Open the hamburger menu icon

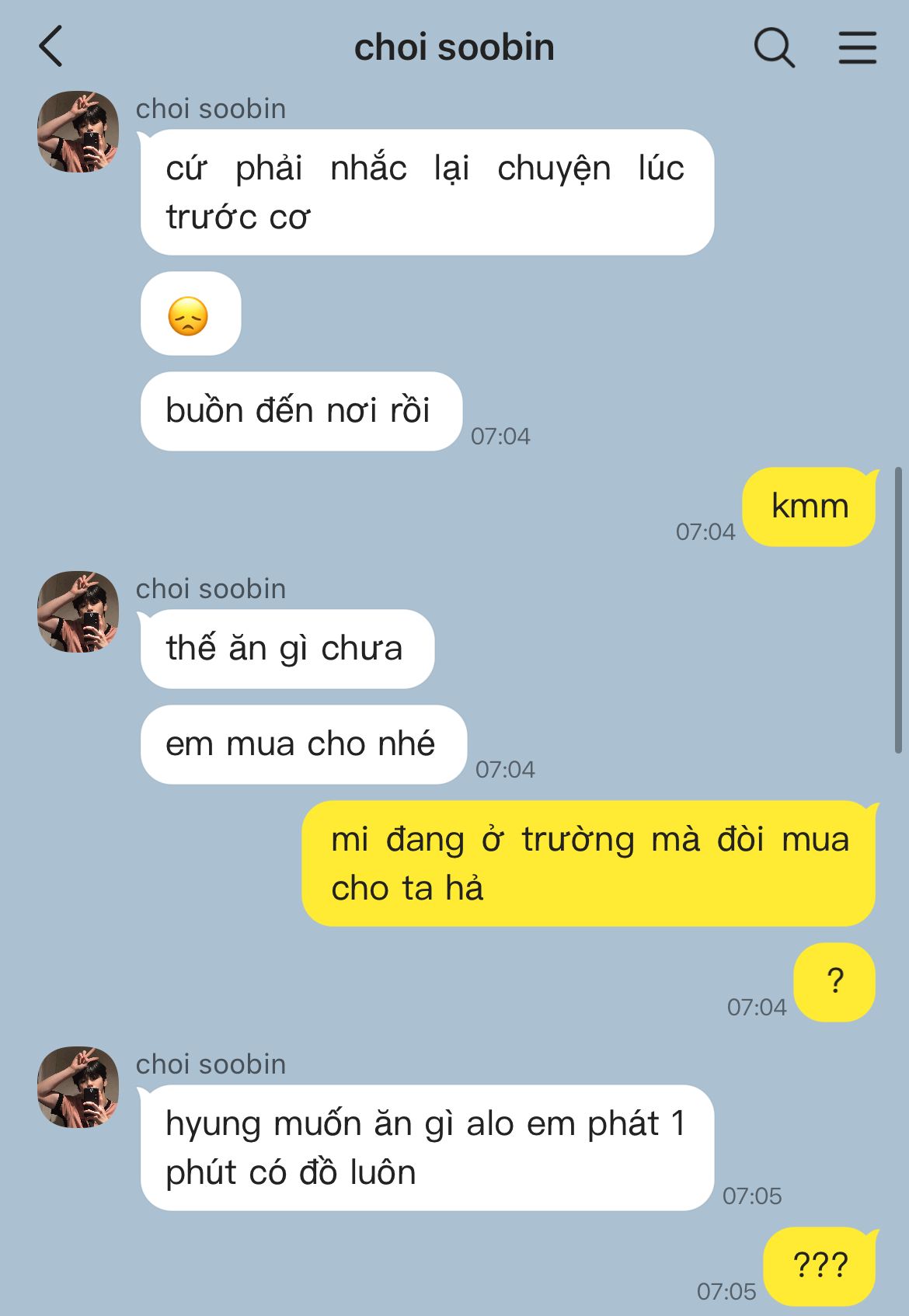[857, 47]
